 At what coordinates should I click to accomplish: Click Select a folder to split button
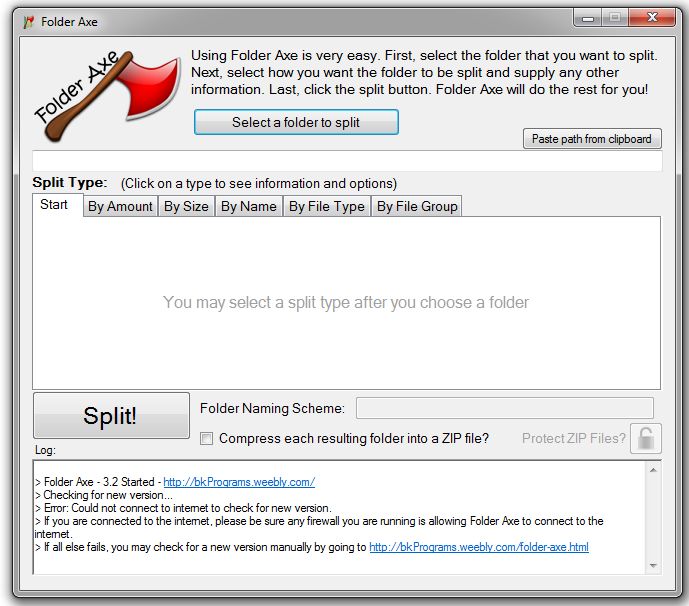coord(296,122)
